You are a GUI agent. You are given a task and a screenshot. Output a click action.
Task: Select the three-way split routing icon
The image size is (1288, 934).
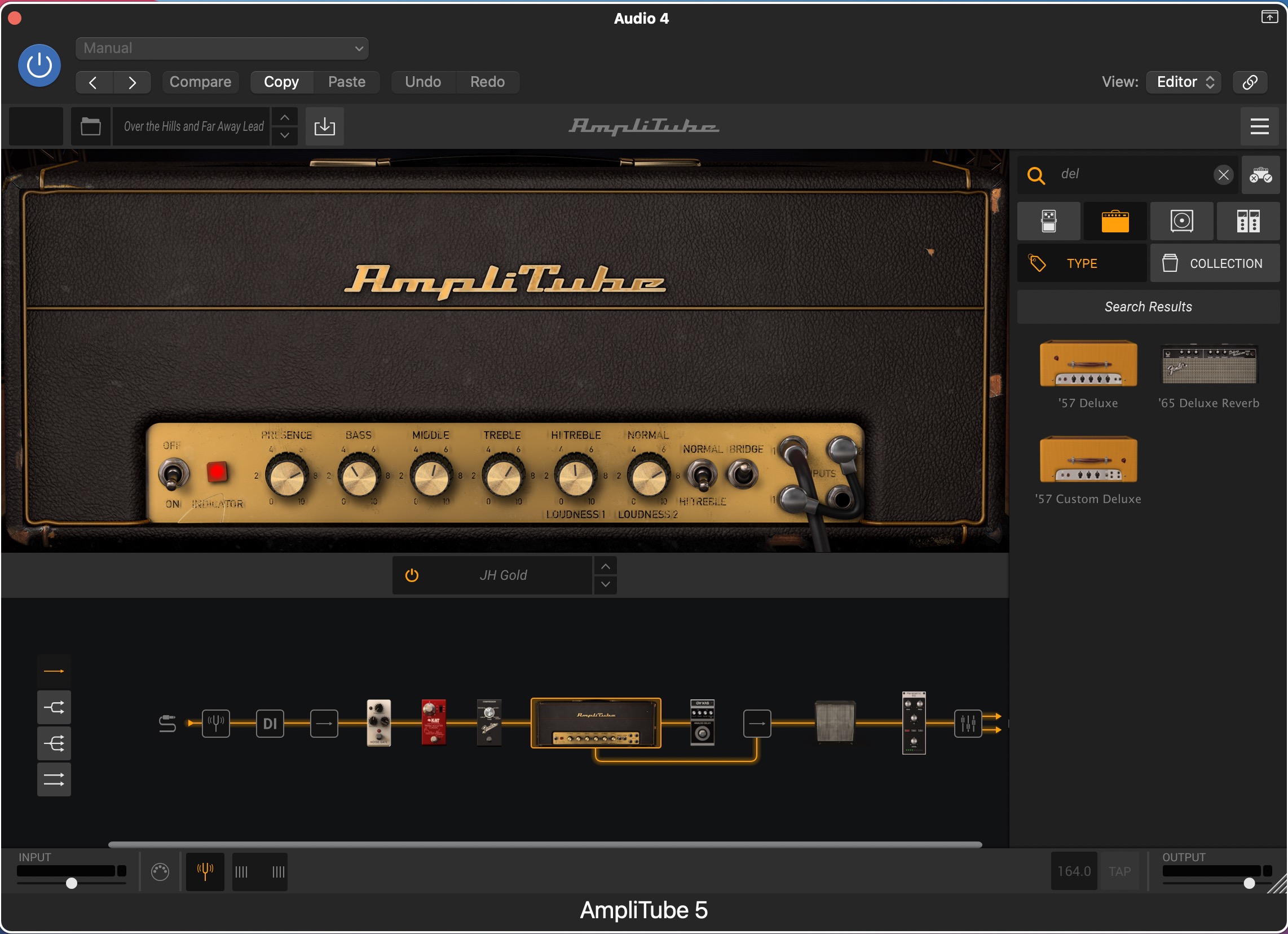click(x=54, y=744)
